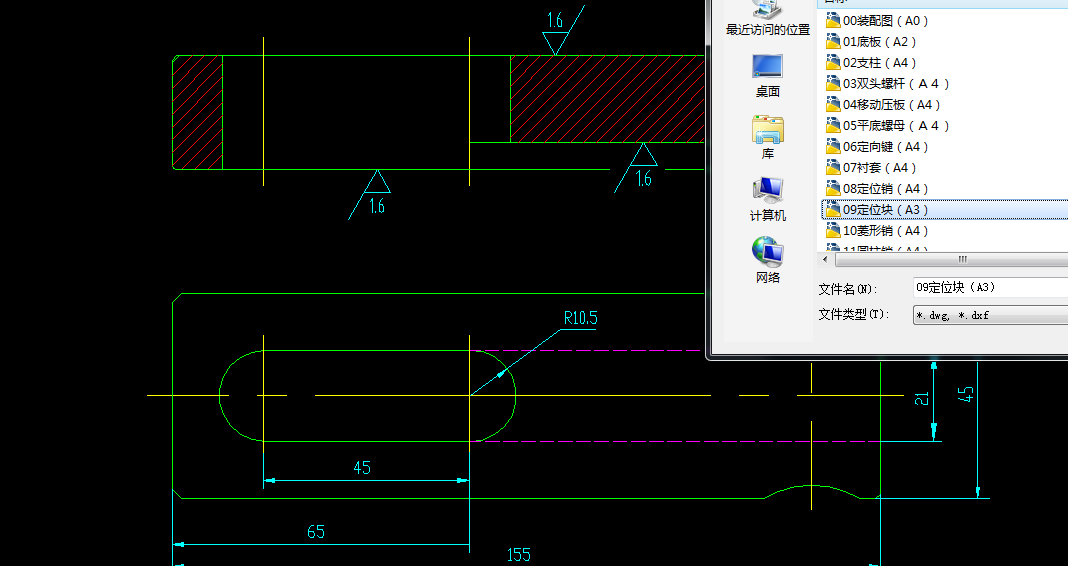Click file icon of 06定向键
This screenshot has width=1068, height=566.
[x=833, y=146]
